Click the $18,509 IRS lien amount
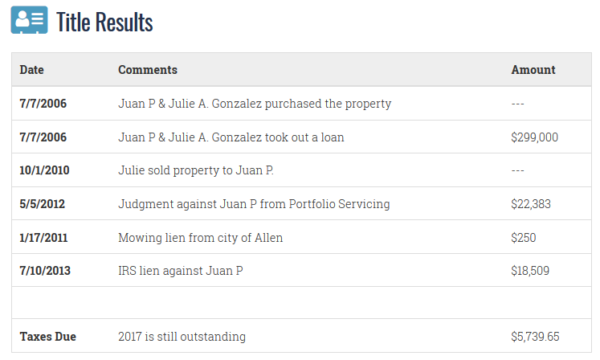The height and width of the screenshot is (360, 600). point(530,270)
